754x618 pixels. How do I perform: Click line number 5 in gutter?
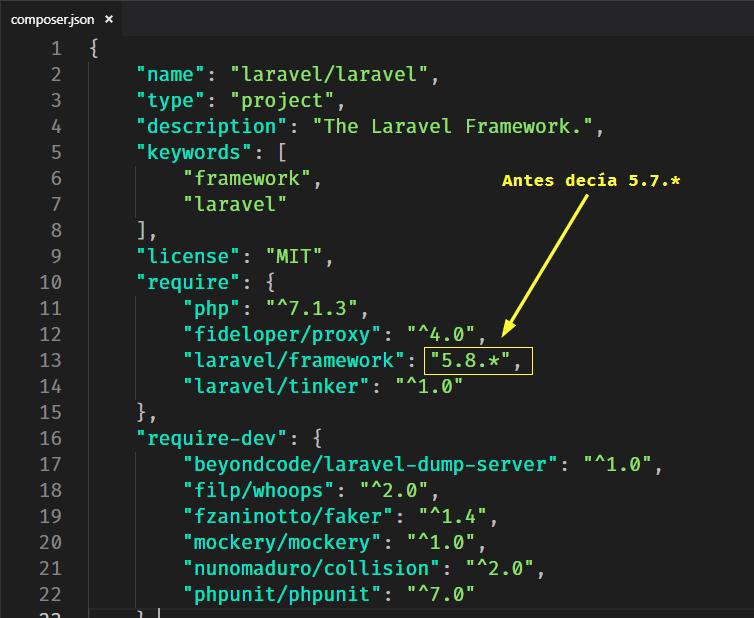[56, 152]
